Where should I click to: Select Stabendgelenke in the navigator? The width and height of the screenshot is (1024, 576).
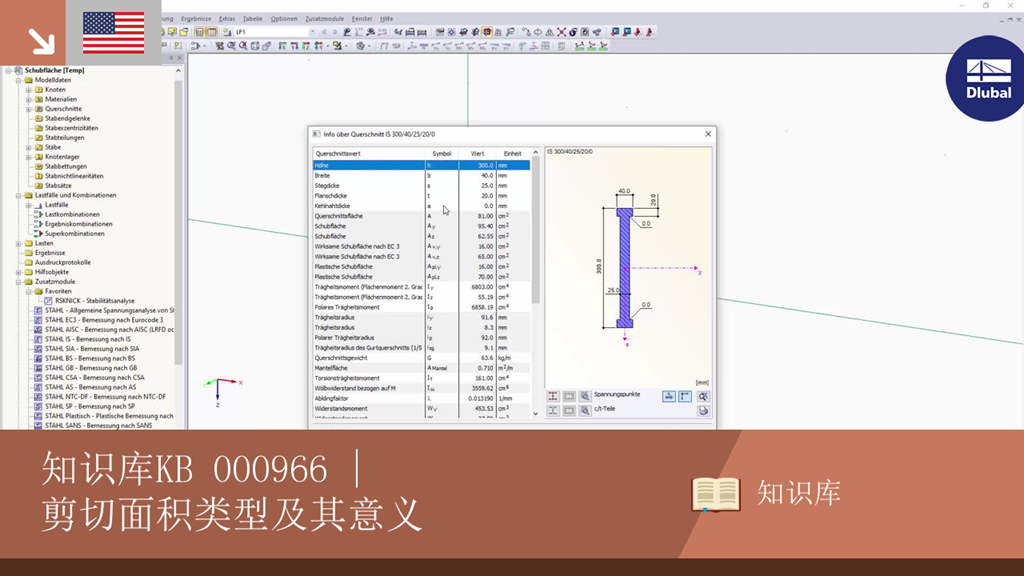coord(67,119)
